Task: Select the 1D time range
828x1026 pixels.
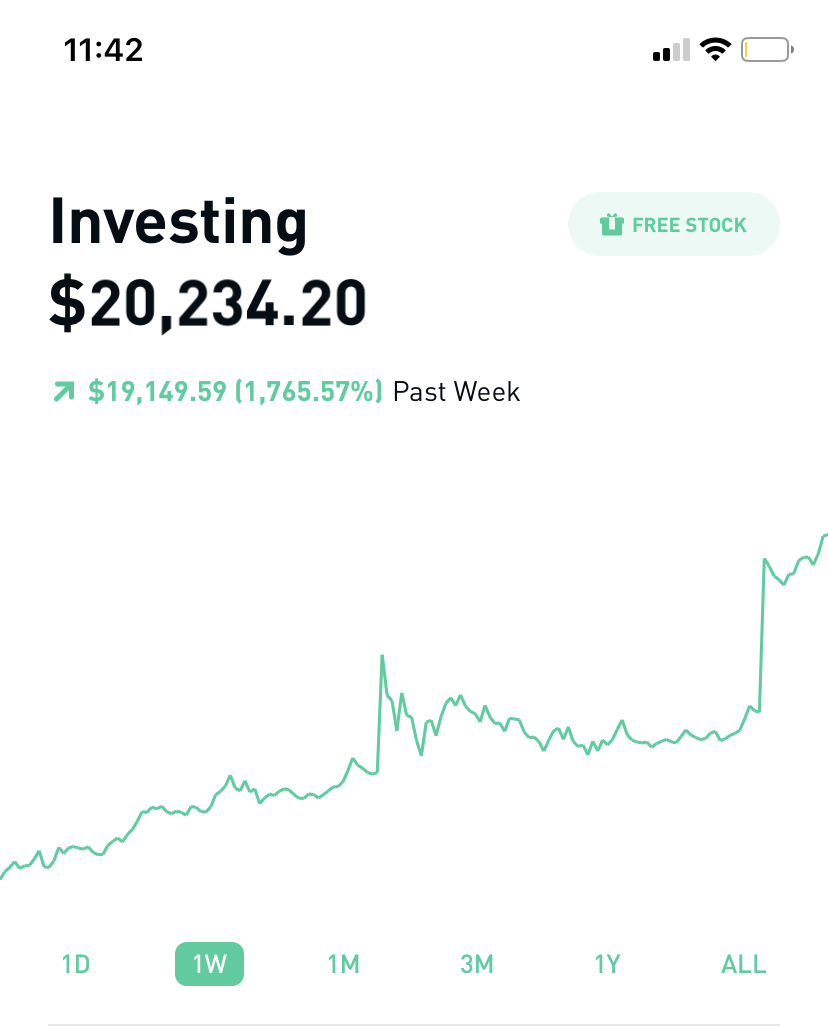Action: pyautogui.click(x=75, y=964)
